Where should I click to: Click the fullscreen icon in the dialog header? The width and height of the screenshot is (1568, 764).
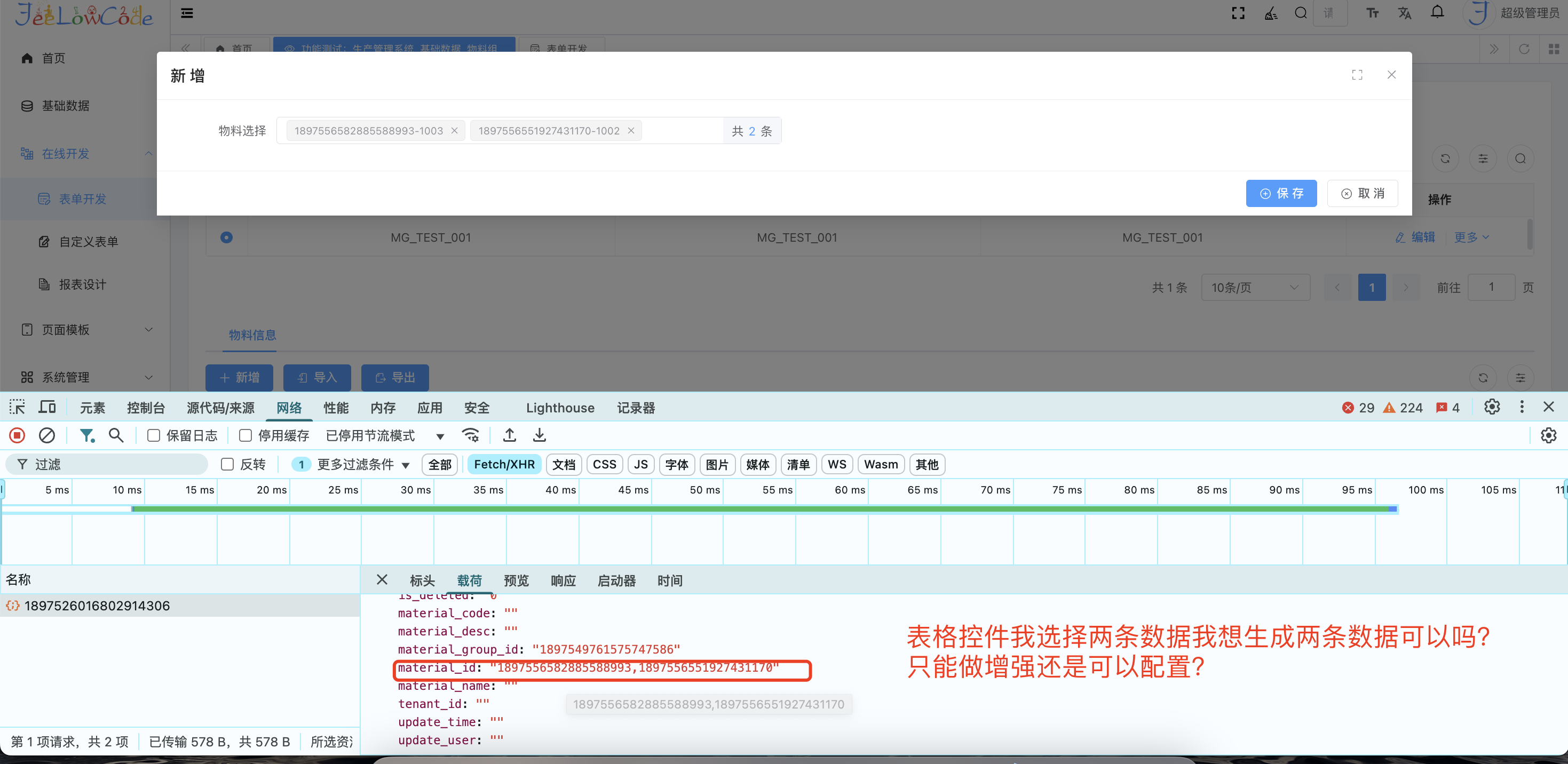[x=1357, y=75]
